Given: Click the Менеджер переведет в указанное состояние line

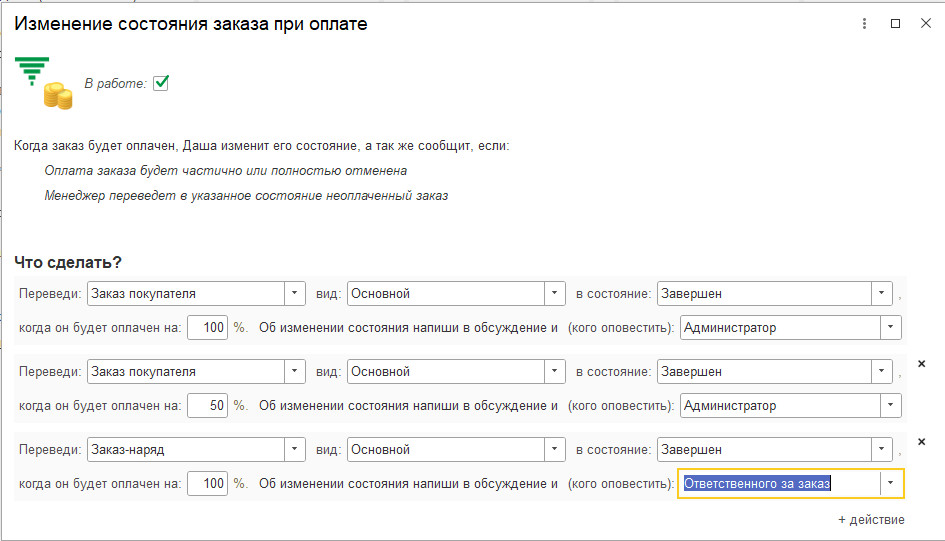Looking at the screenshot, I should coord(246,195).
